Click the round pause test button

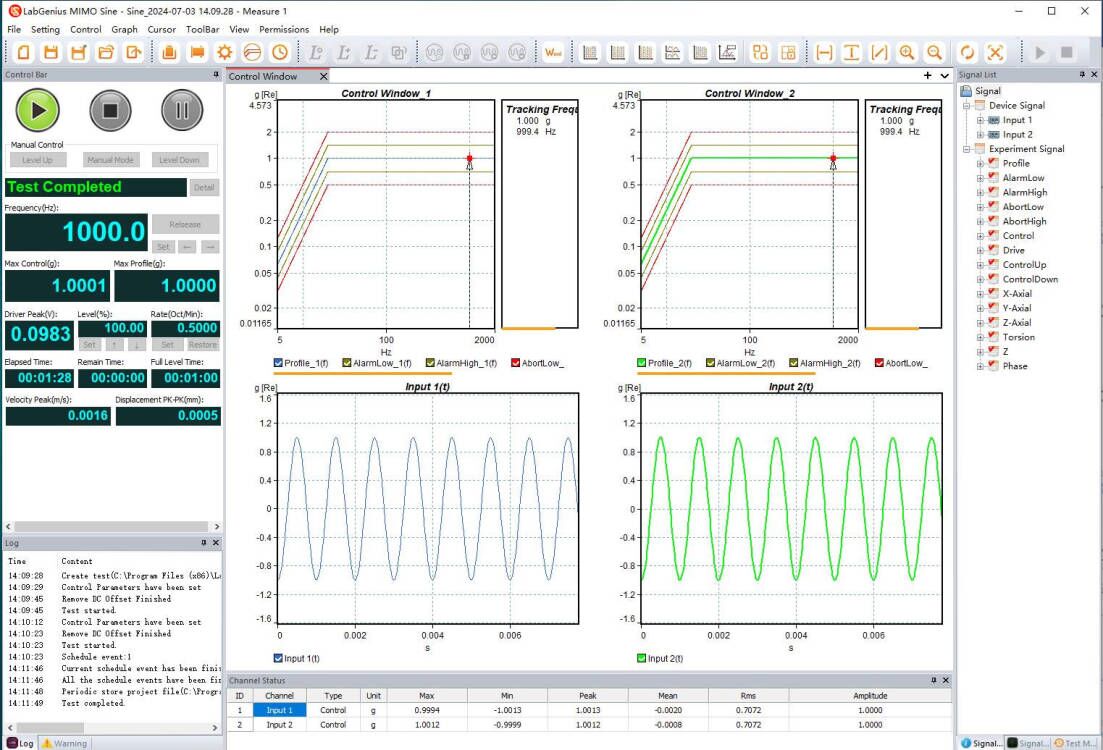[182, 110]
